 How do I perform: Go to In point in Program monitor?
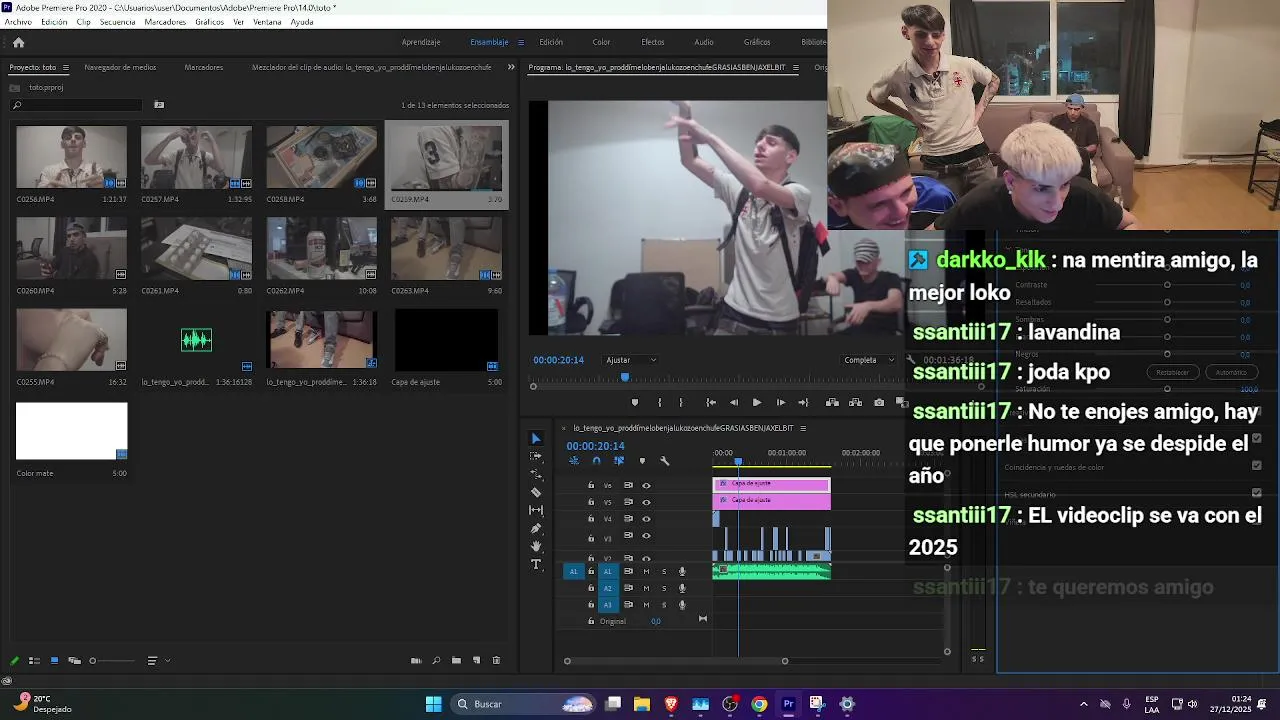pos(711,402)
